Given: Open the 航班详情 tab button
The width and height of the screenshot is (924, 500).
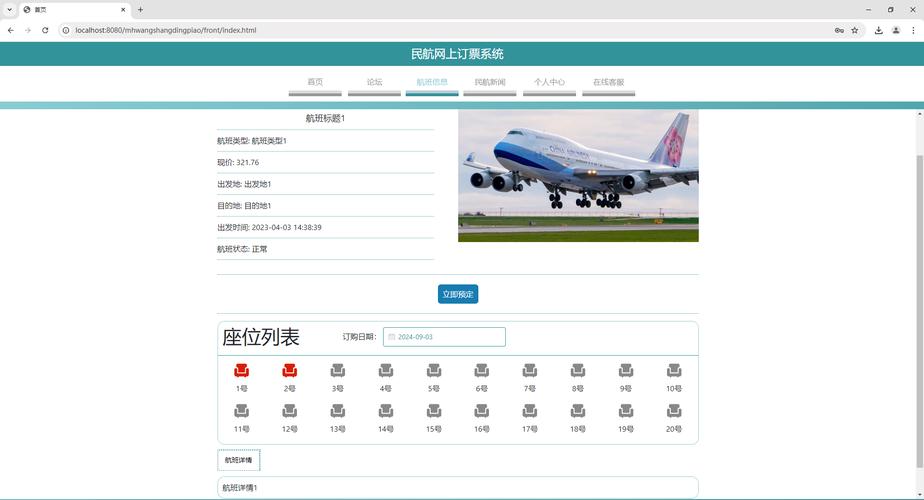Looking at the screenshot, I should pyautogui.click(x=238, y=460).
